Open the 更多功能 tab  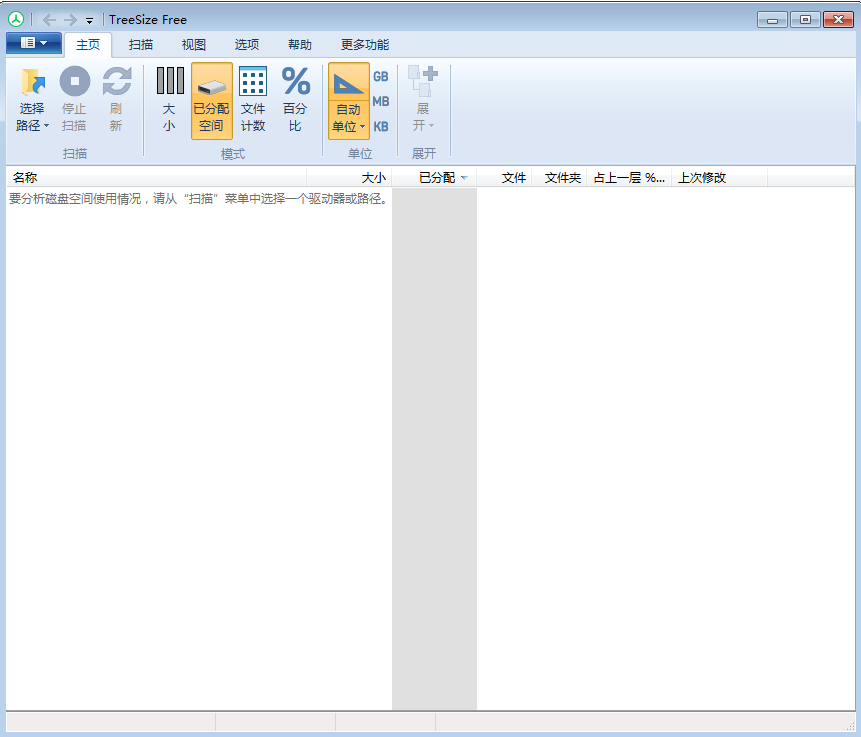pos(365,45)
